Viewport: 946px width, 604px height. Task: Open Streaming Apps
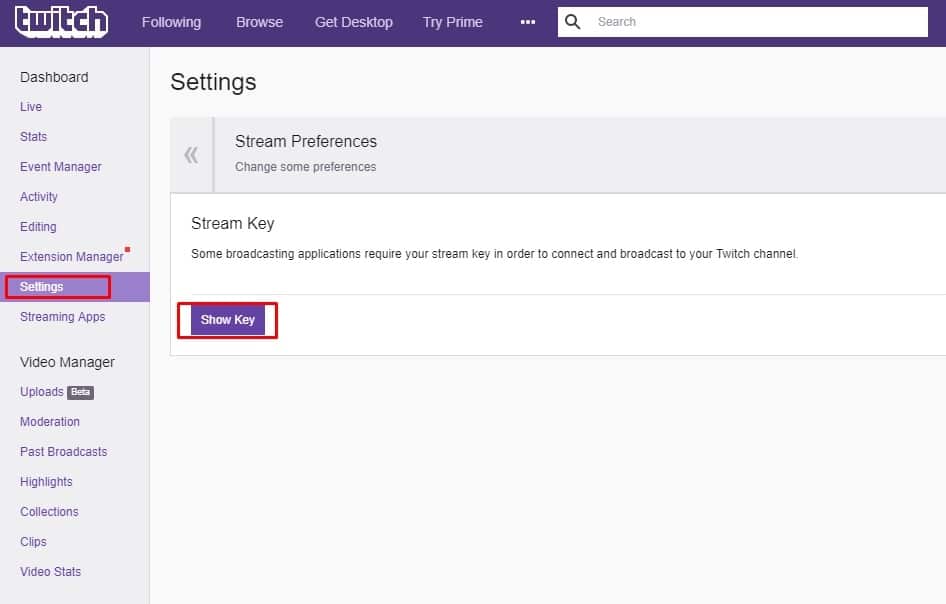62,317
